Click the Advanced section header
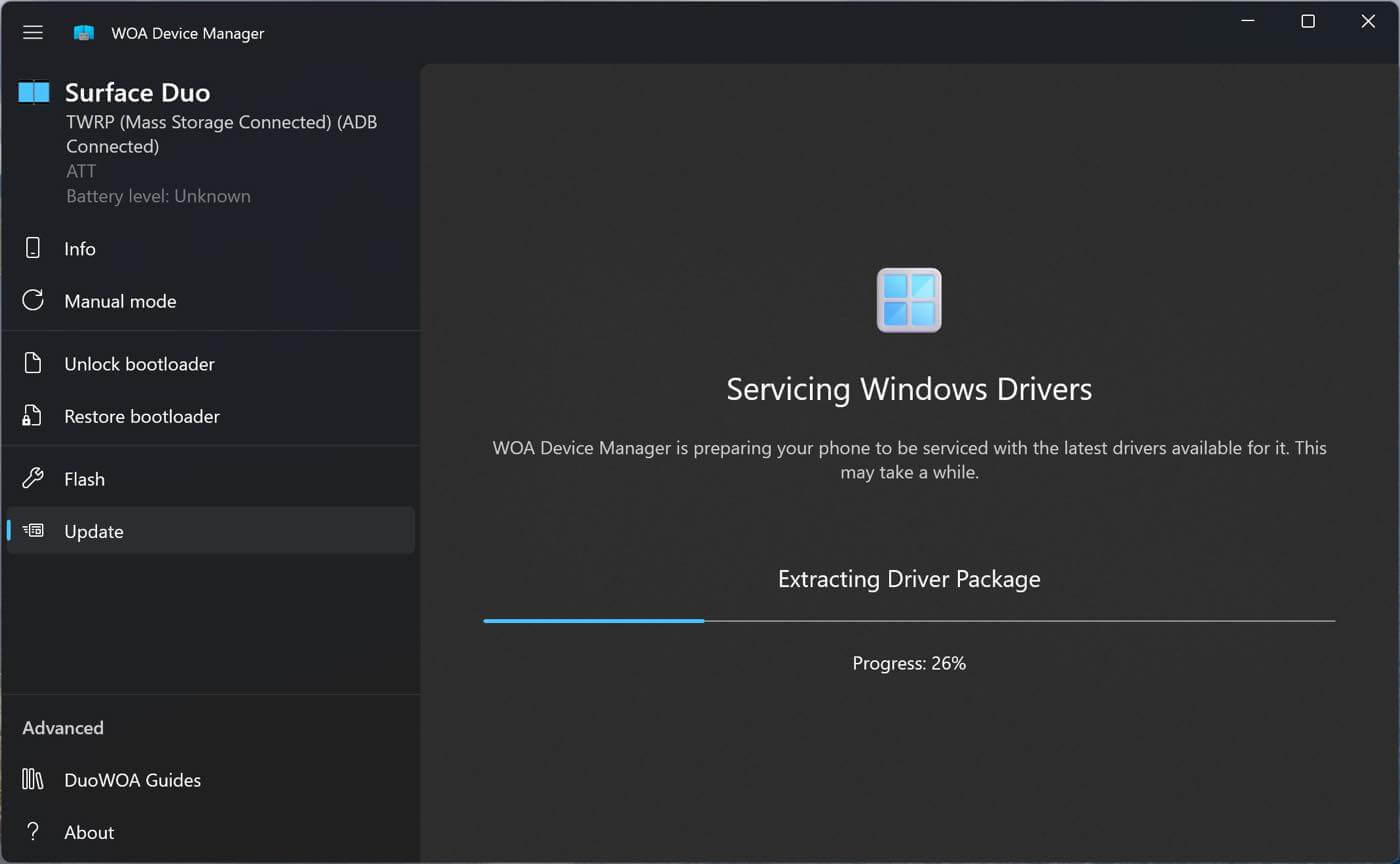The height and width of the screenshot is (864, 1400). click(x=63, y=728)
